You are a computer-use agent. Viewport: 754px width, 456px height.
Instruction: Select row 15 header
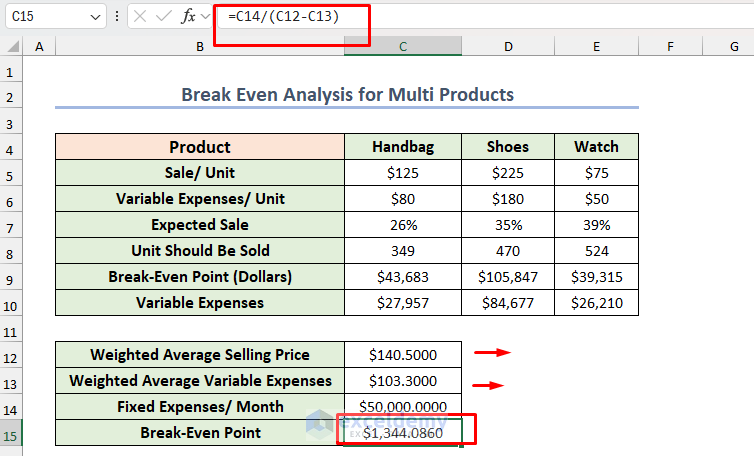(11, 433)
